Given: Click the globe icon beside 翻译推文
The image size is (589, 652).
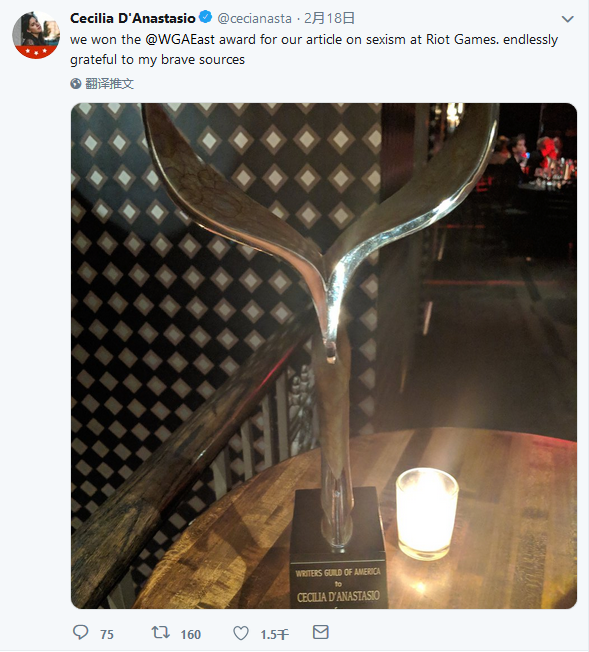Looking at the screenshot, I should pos(76,84).
